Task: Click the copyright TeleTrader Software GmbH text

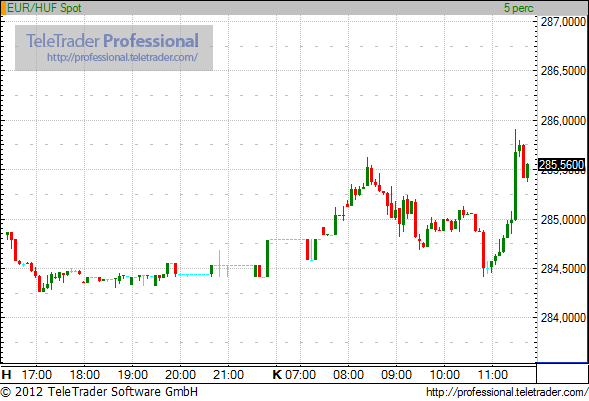Action: coord(99,392)
